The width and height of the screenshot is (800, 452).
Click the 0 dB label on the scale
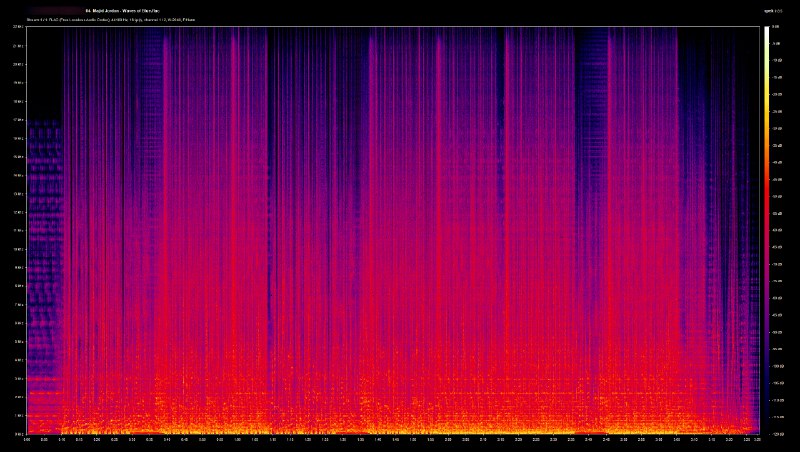(x=780, y=27)
